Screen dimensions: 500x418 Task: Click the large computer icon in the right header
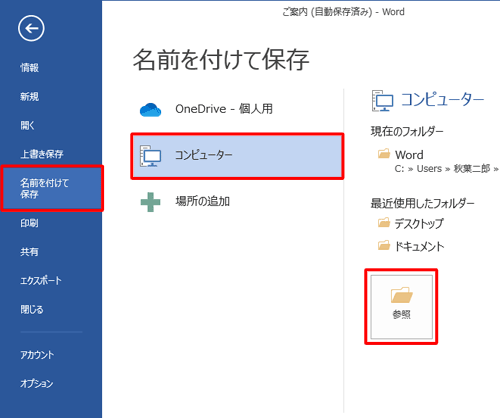(x=383, y=100)
